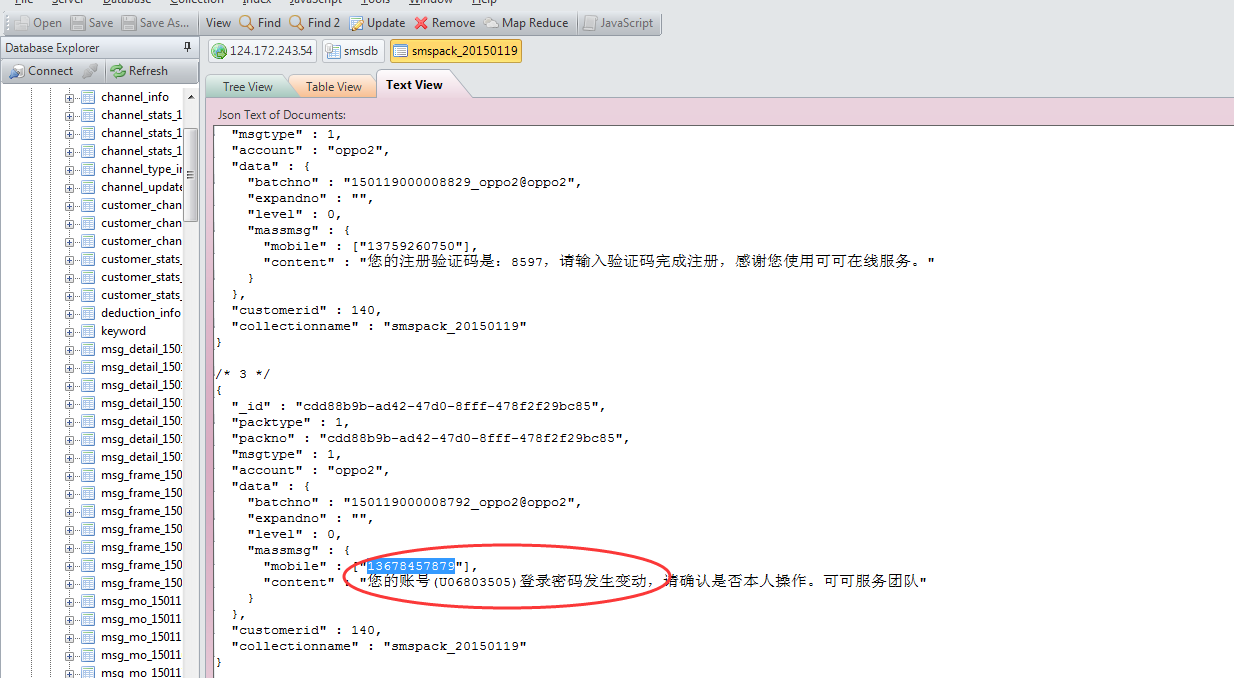The image size is (1234, 678).
Task: Refresh the Database Explorer tree
Action: (x=139, y=71)
